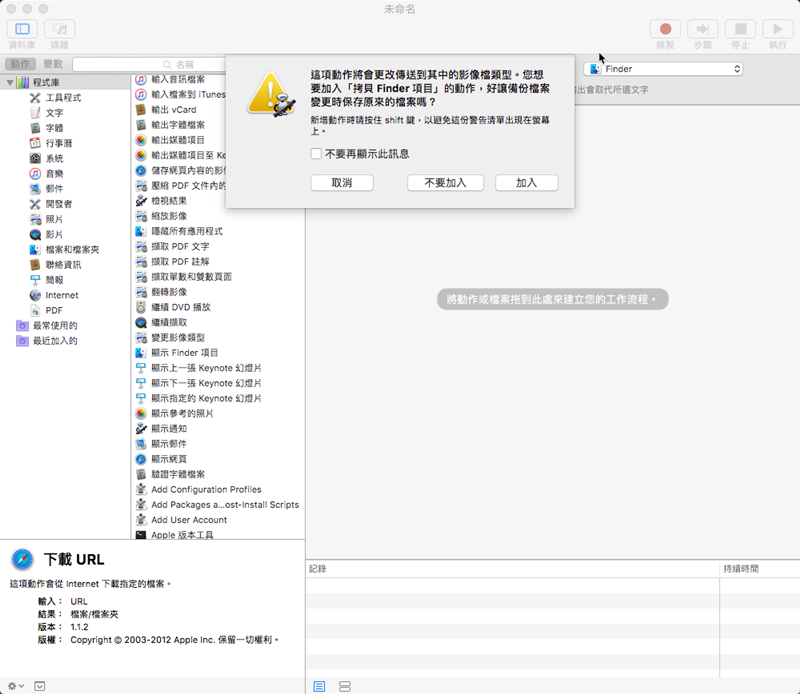800x694 pixels.
Task: Click the 停止 stop toolbar button
Action: (740, 29)
